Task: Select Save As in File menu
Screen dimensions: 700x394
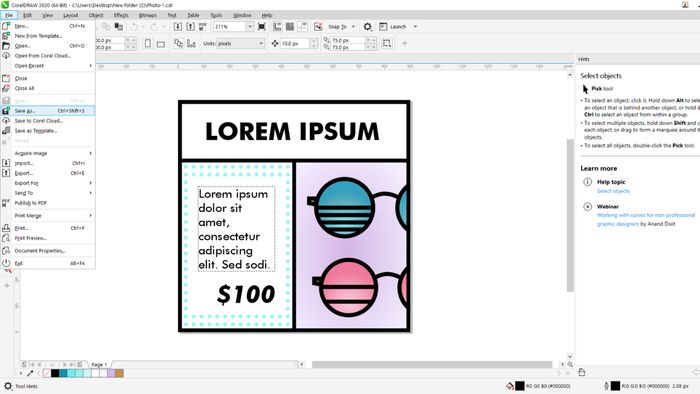Action: pyautogui.click(x=48, y=111)
